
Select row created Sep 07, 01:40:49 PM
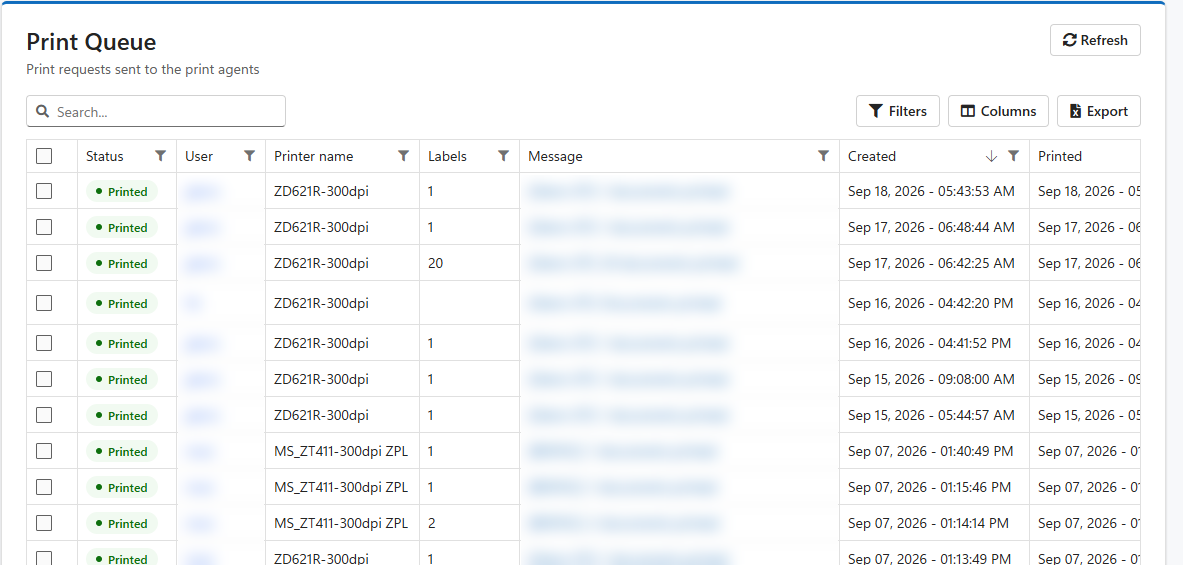44,451
